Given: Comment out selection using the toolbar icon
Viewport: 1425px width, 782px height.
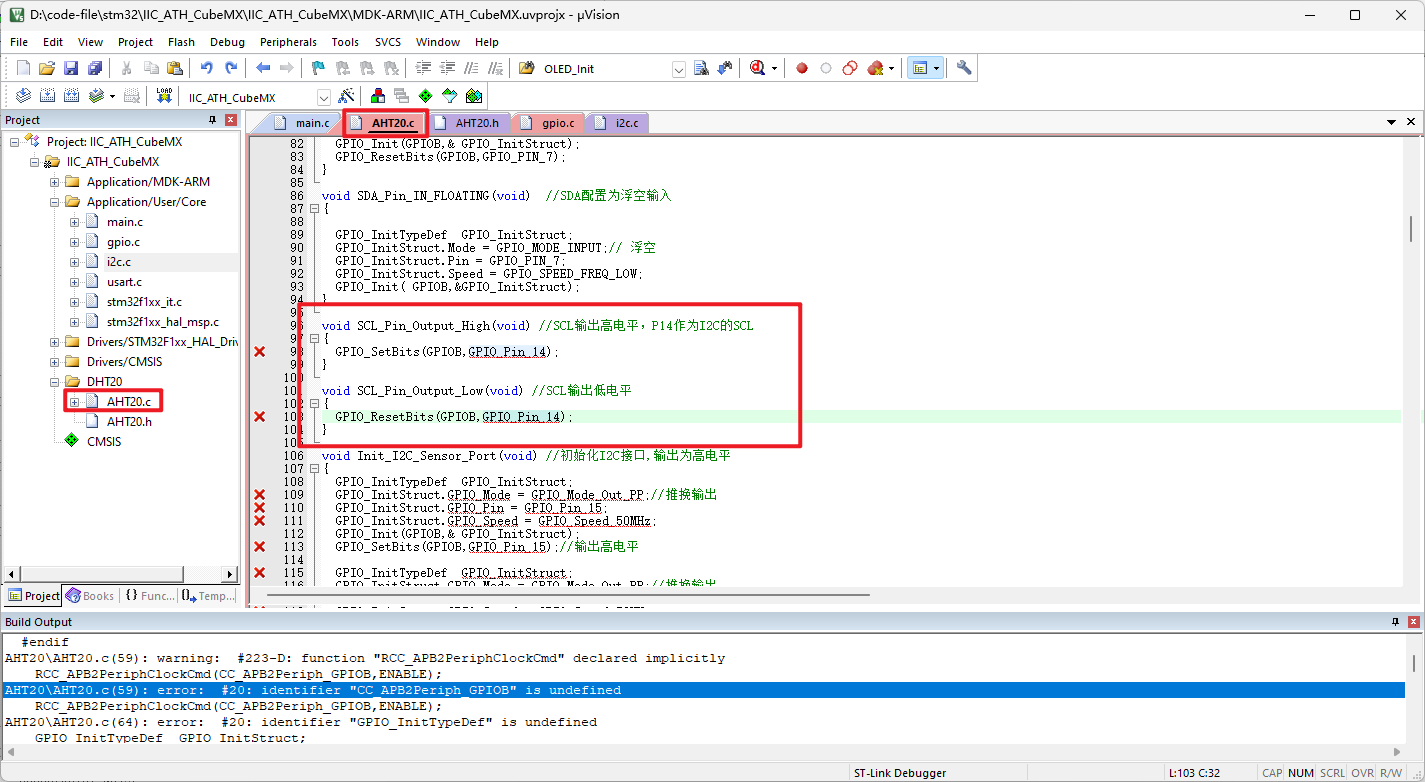Looking at the screenshot, I should coord(471,68).
